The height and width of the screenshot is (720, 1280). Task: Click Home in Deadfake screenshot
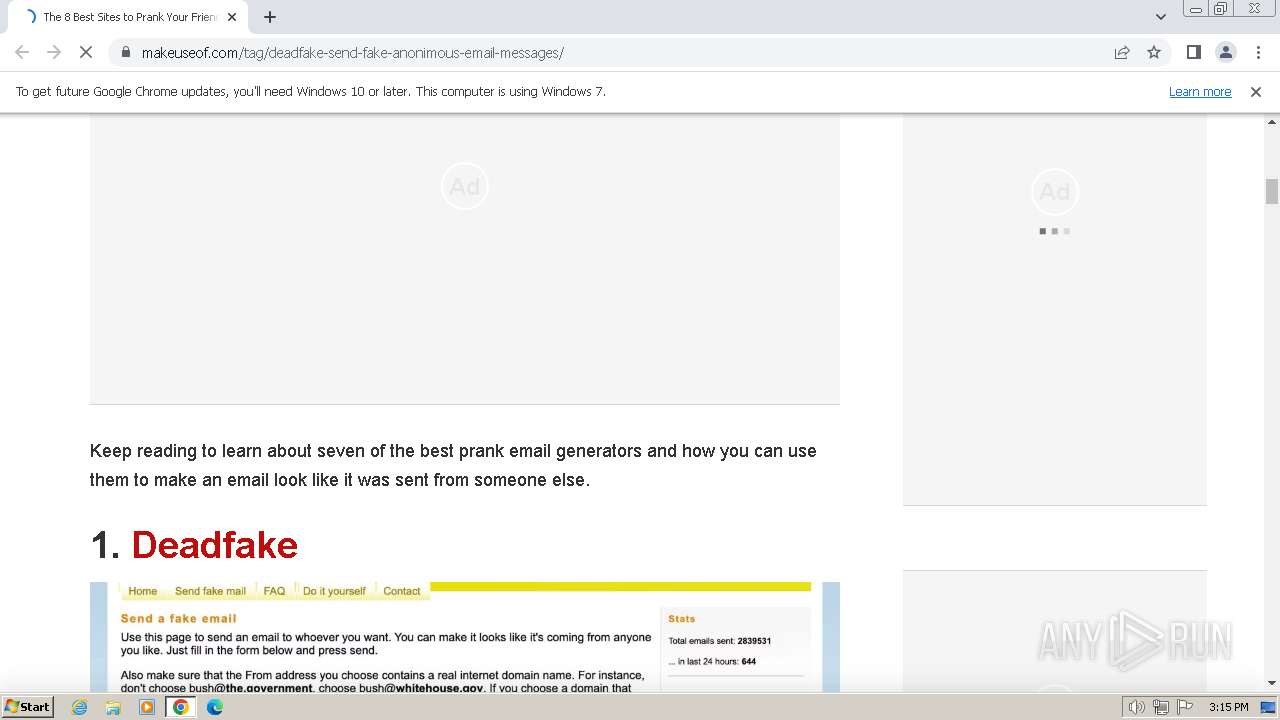click(143, 591)
